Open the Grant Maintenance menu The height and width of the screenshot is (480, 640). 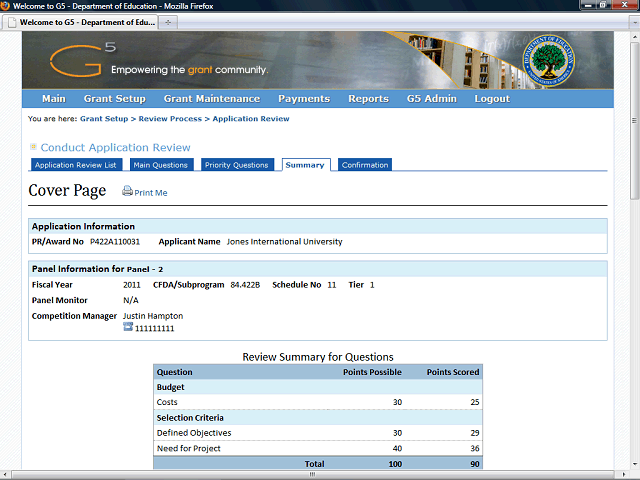click(x=211, y=99)
